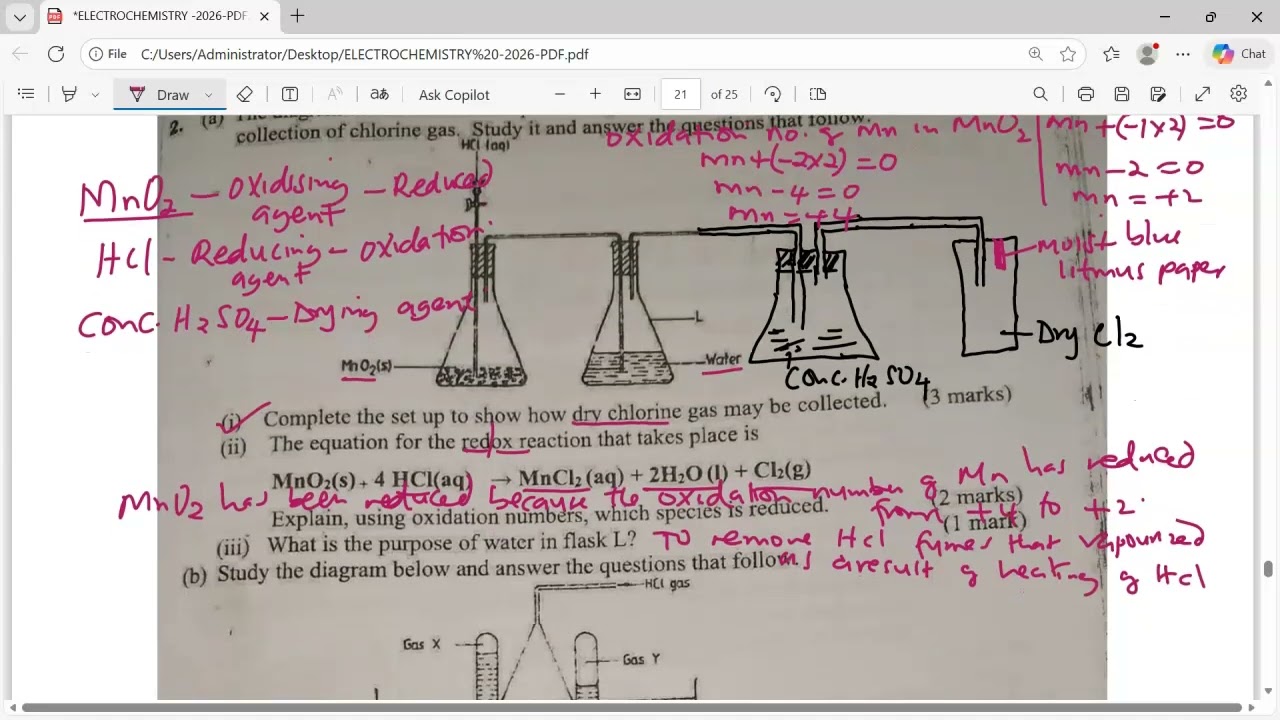Click Ask Copilot button
This screenshot has height=720, width=1280.
[x=454, y=94]
